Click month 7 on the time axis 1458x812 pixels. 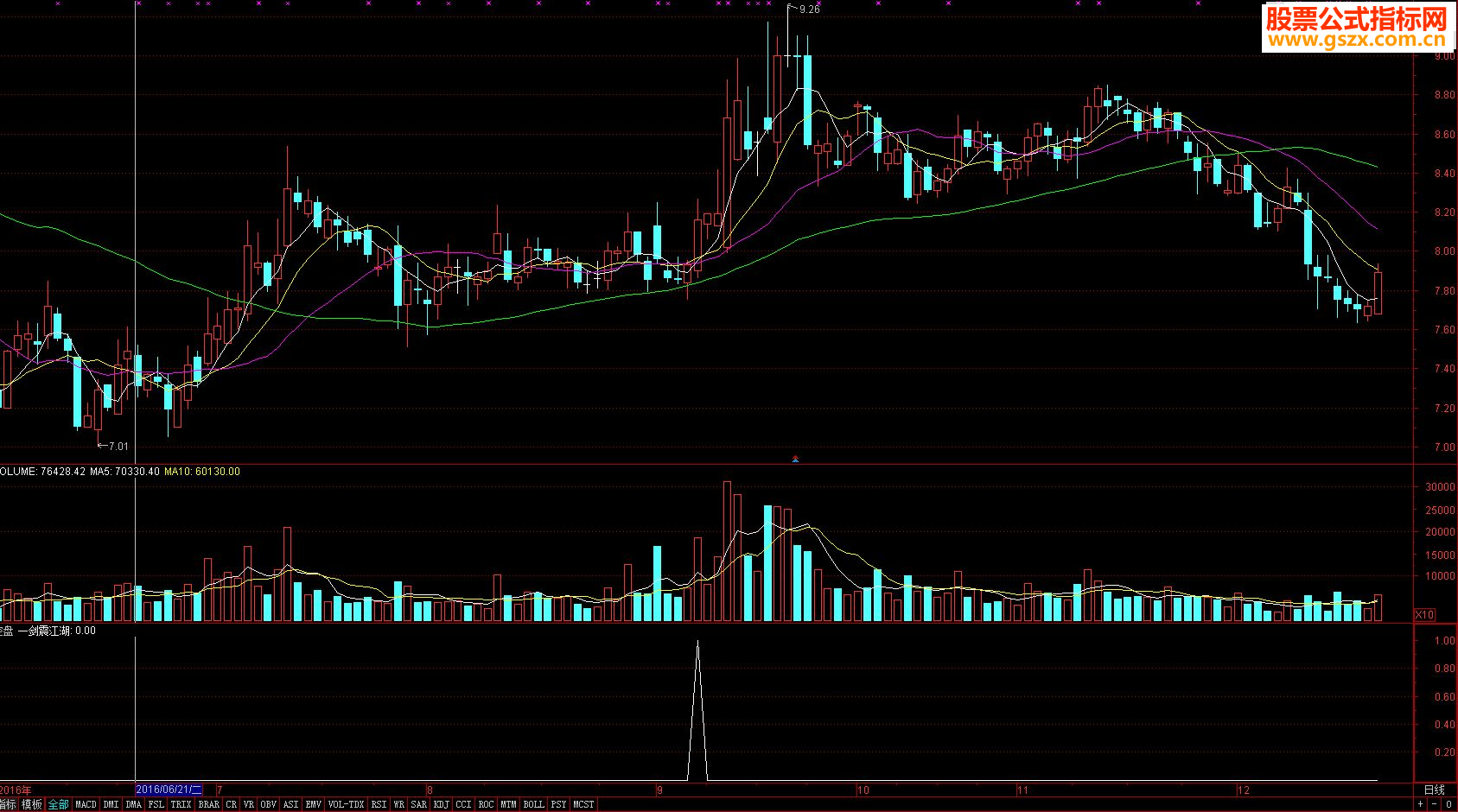coord(220,790)
